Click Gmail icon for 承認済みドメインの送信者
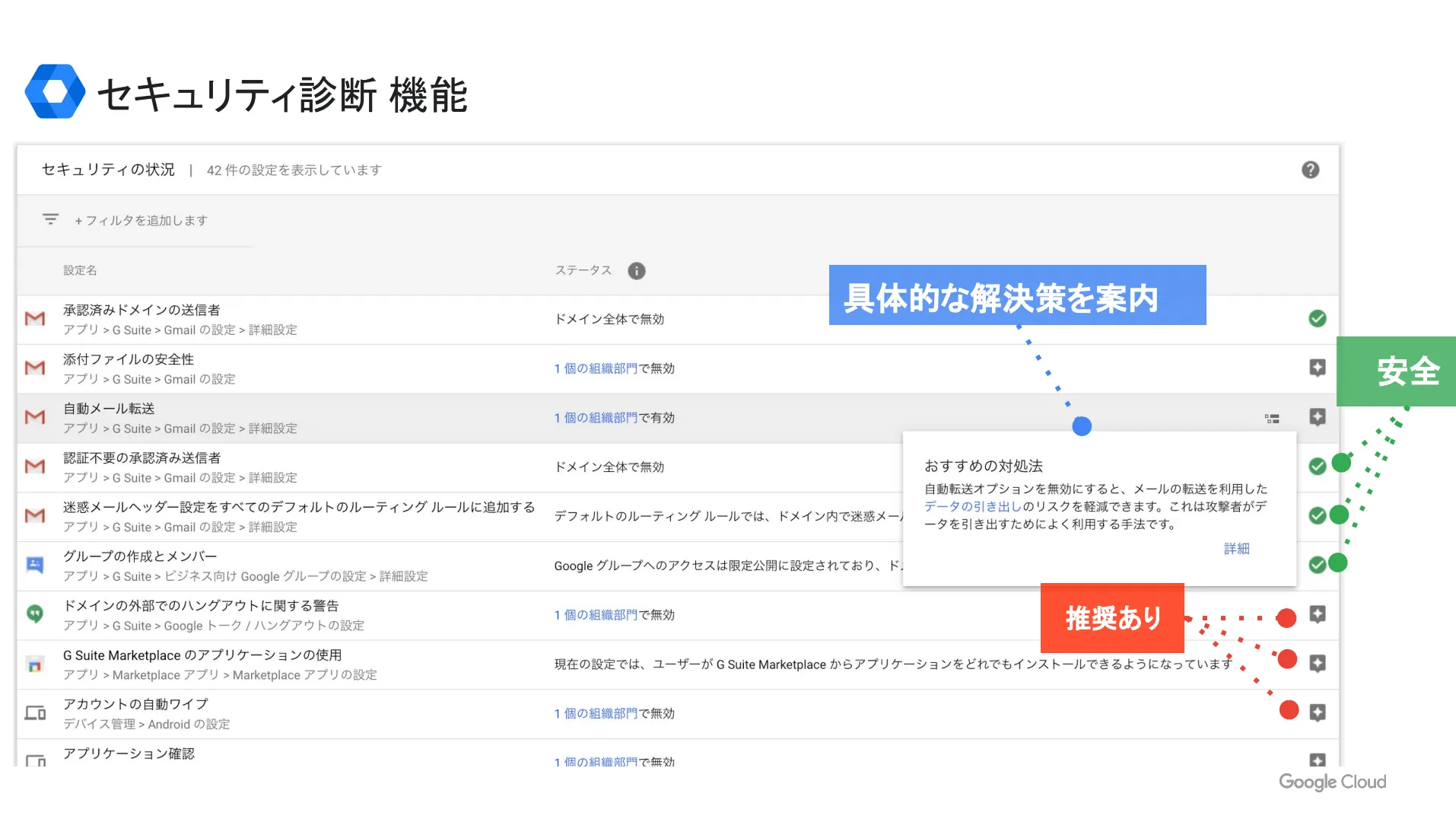Screen dimensions: 1456x819 click(x=35, y=319)
